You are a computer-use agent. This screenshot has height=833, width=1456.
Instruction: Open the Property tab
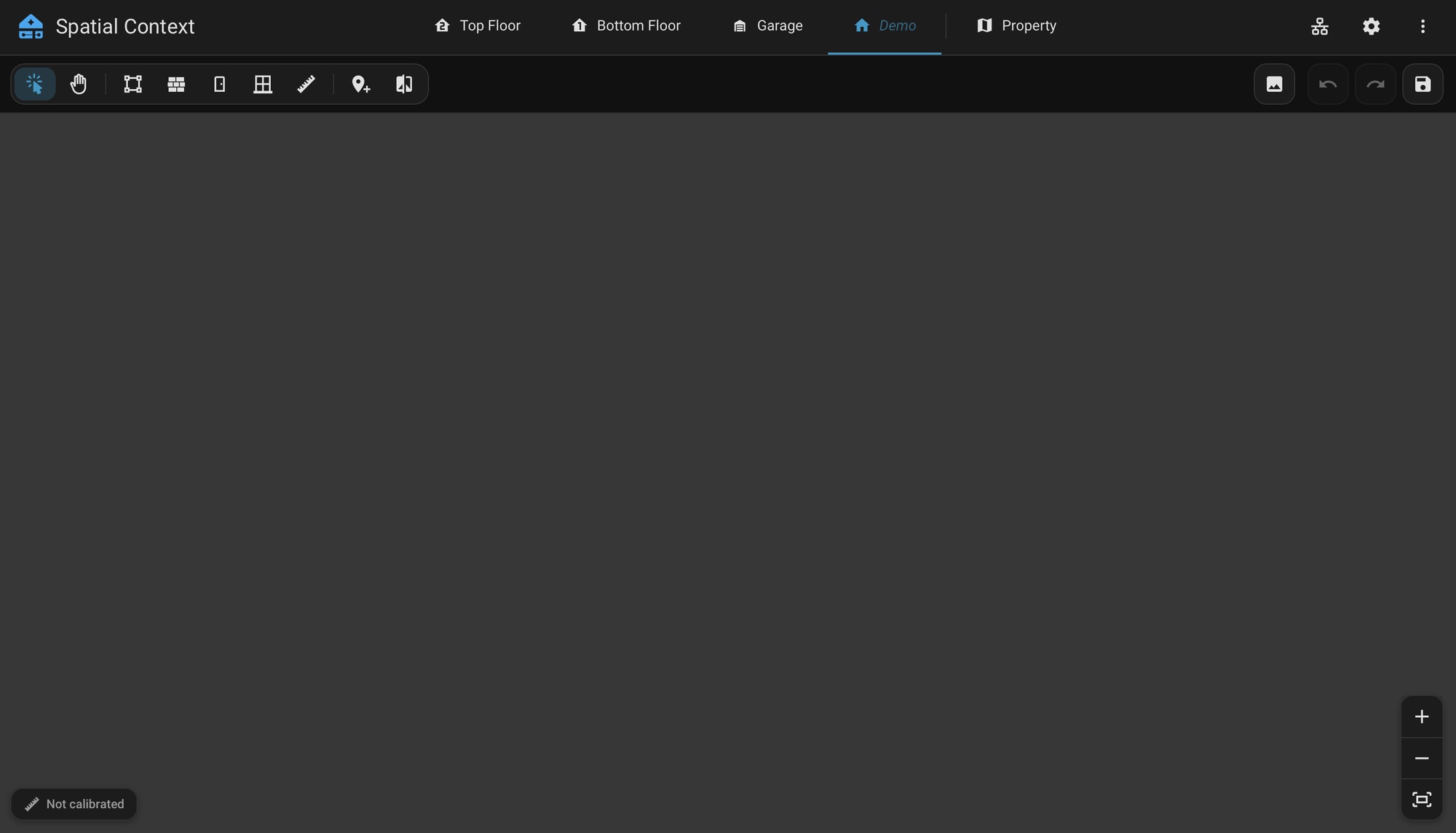pos(1016,26)
